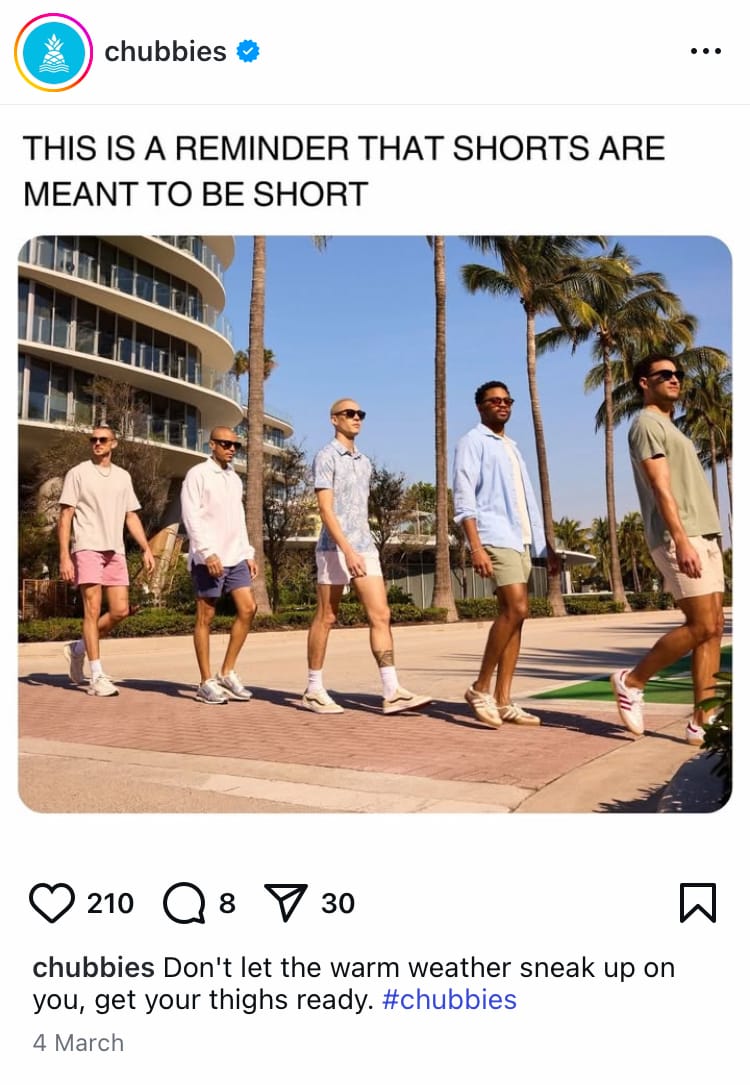Open comments via the speech bubble icon
The image size is (750, 1085).
(184, 903)
